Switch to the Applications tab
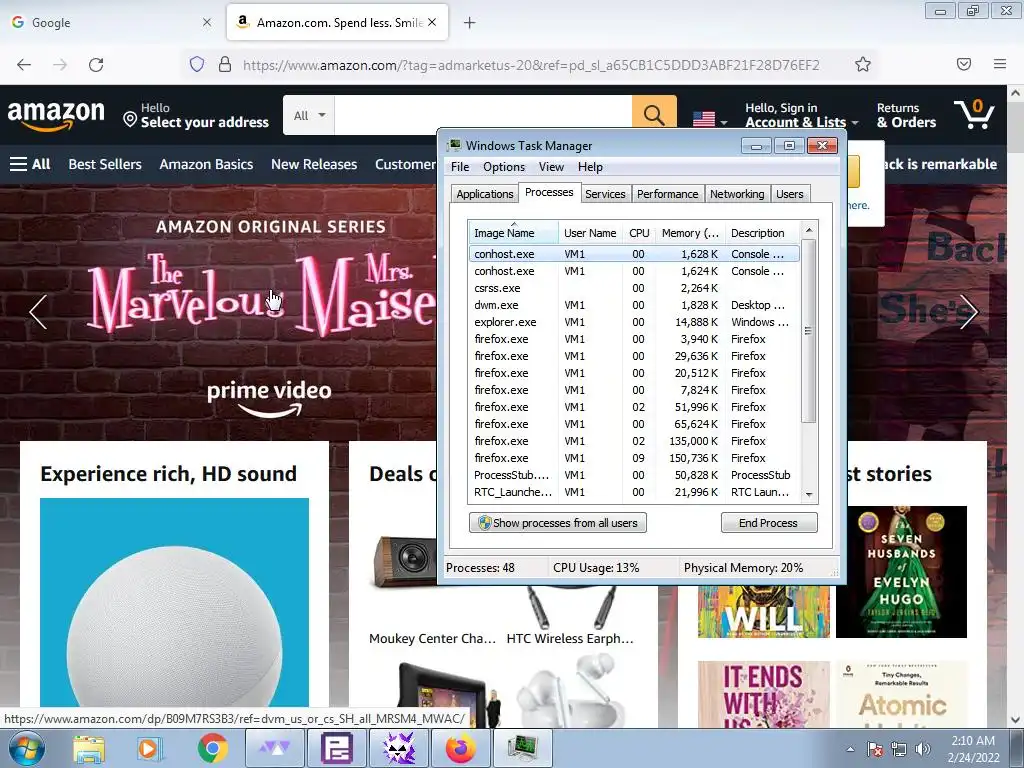 (x=485, y=194)
